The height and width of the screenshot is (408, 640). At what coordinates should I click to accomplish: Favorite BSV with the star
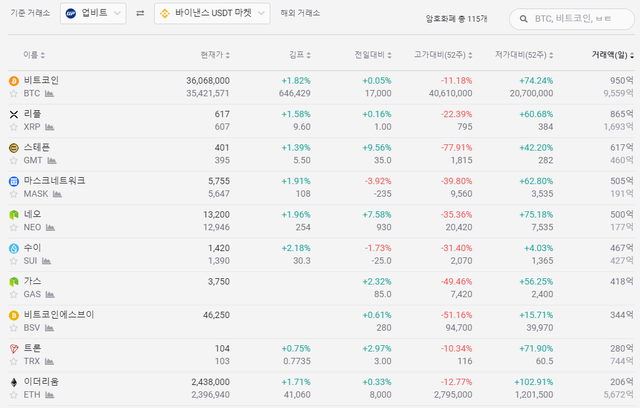point(14,328)
